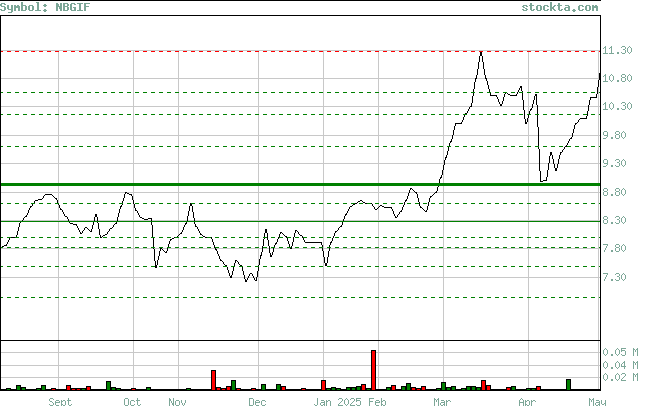This screenshot has height=406, width=655.
Task: Click the 'Jan 2025' date label
Action: (338, 401)
